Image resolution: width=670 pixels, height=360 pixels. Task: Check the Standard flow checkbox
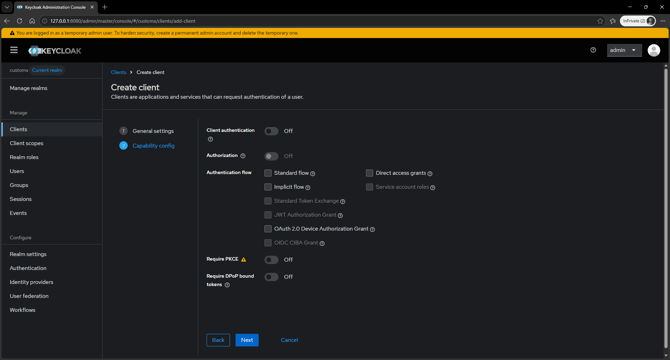point(268,173)
